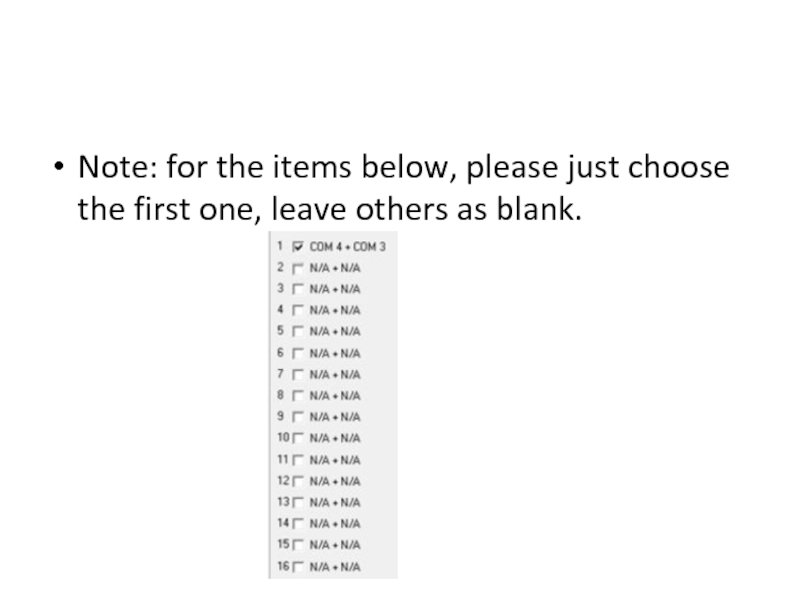Check the row 13 checkbox
The image size is (800, 600).
[297, 502]
